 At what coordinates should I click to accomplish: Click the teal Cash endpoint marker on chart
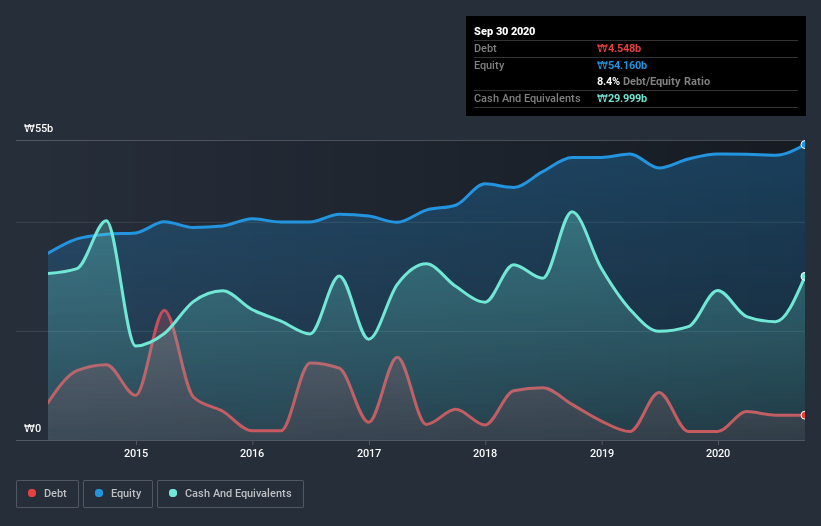804,276
